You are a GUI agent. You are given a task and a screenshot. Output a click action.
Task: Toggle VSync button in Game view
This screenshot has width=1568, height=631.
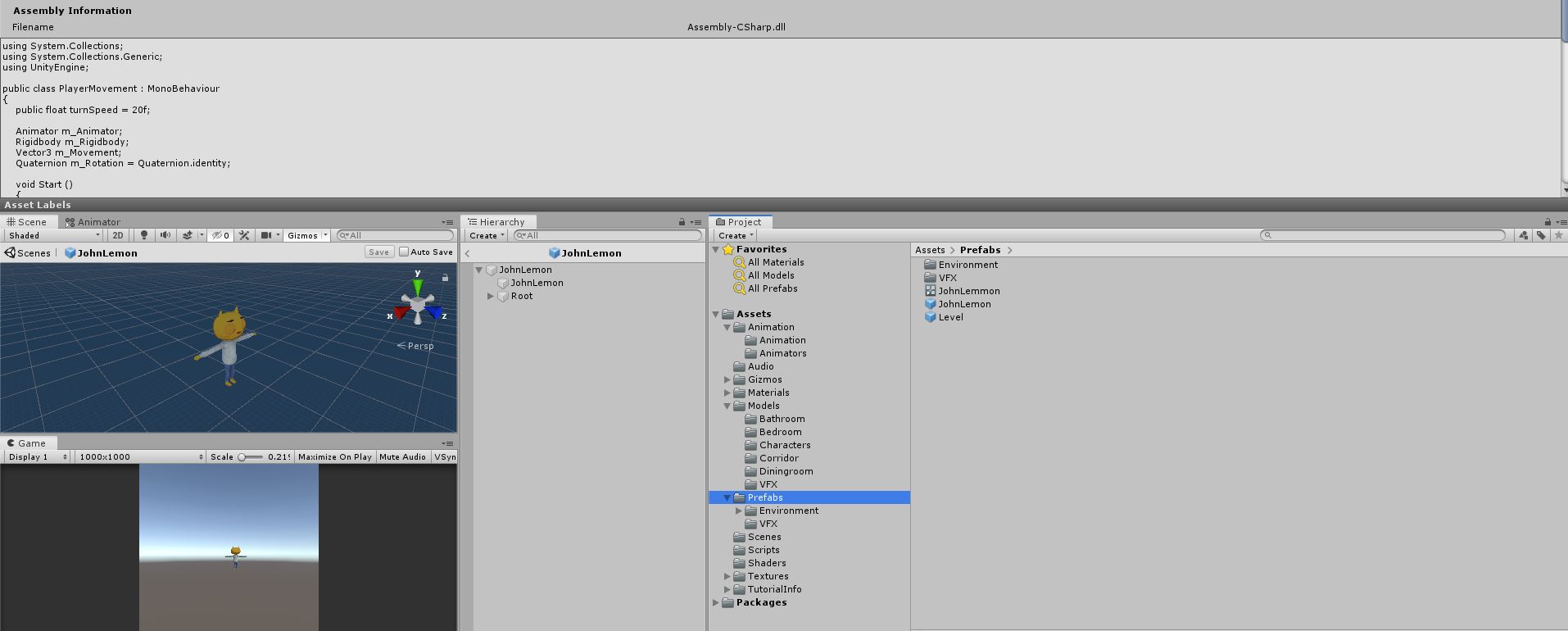click(x=445, y=456)
